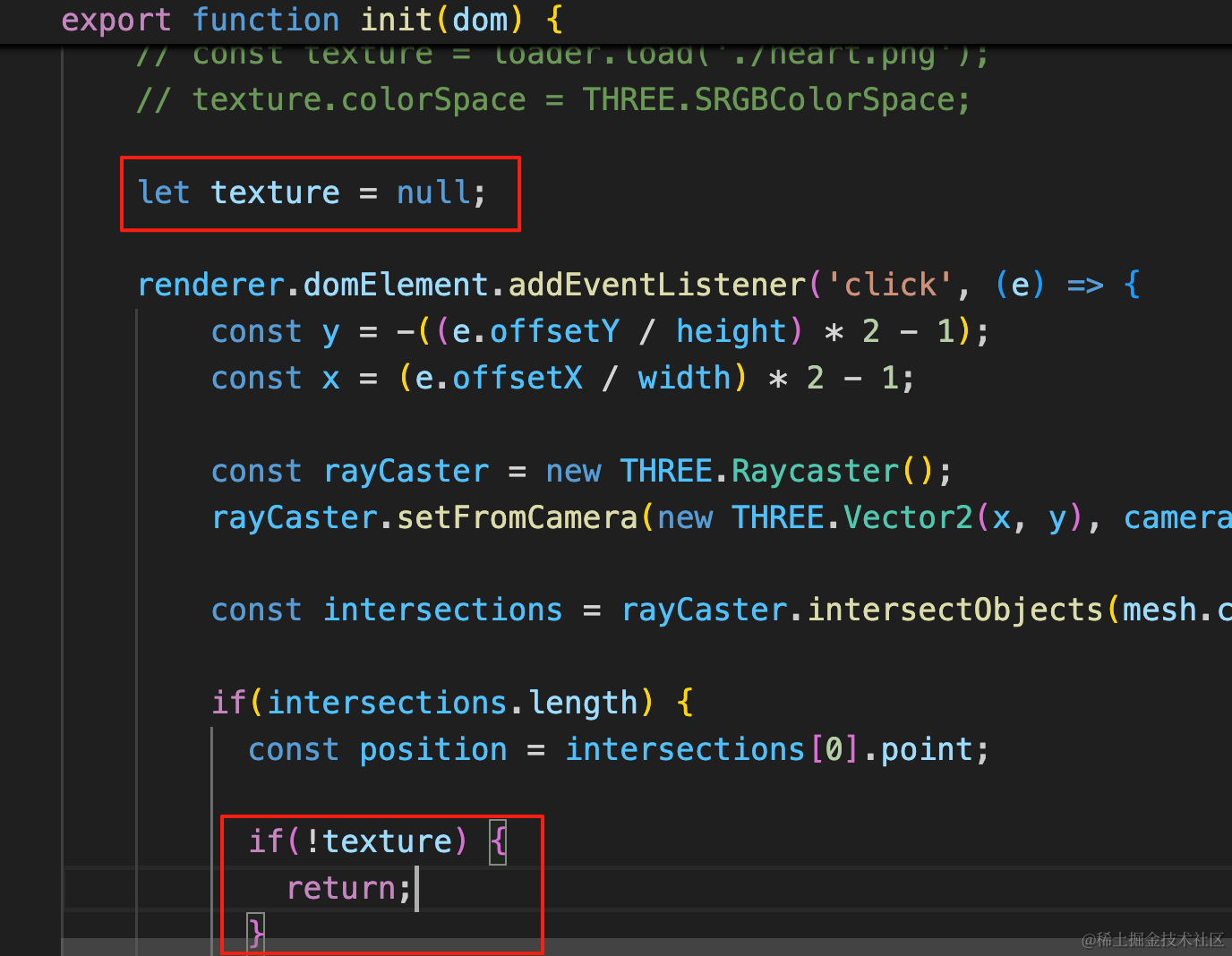Click the sticky header line 'export function init(dom) {'
Screen dimensions: 1232x956
tap(312, 20)
